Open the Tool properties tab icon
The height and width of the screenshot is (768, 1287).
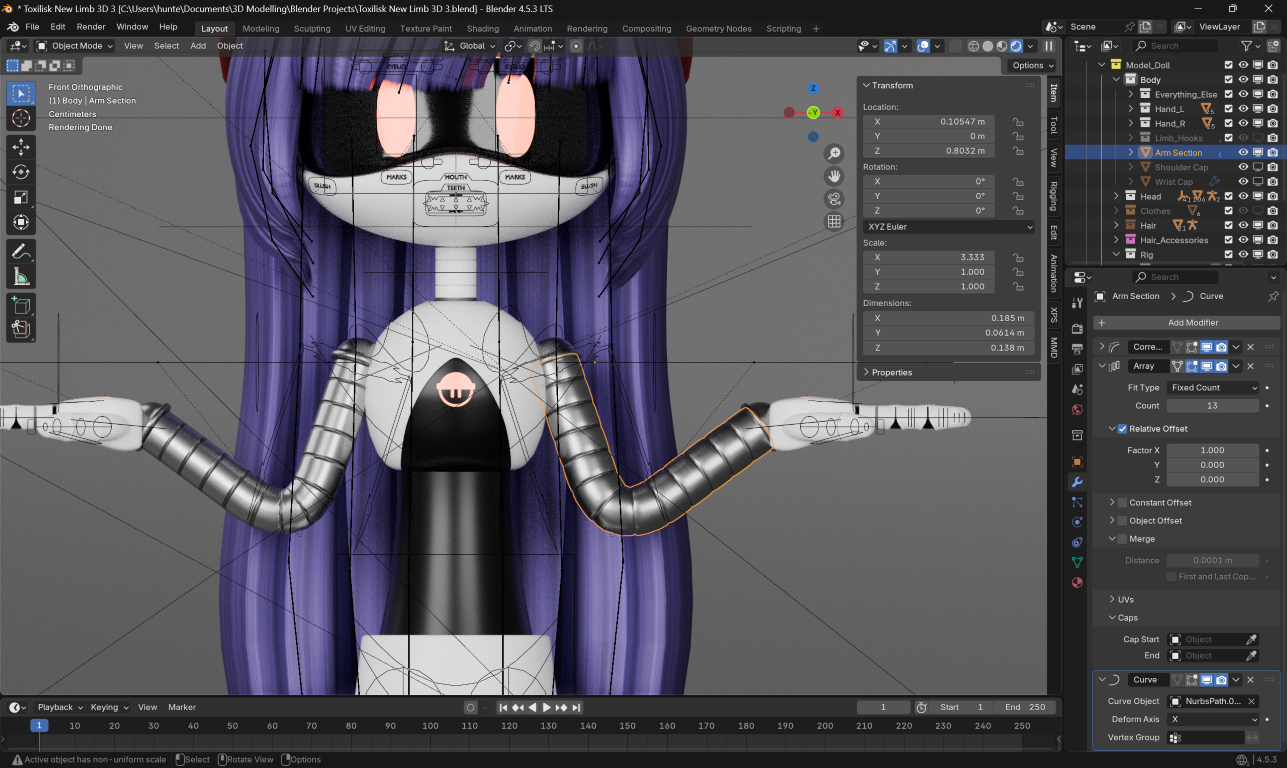coord(1077,303)
